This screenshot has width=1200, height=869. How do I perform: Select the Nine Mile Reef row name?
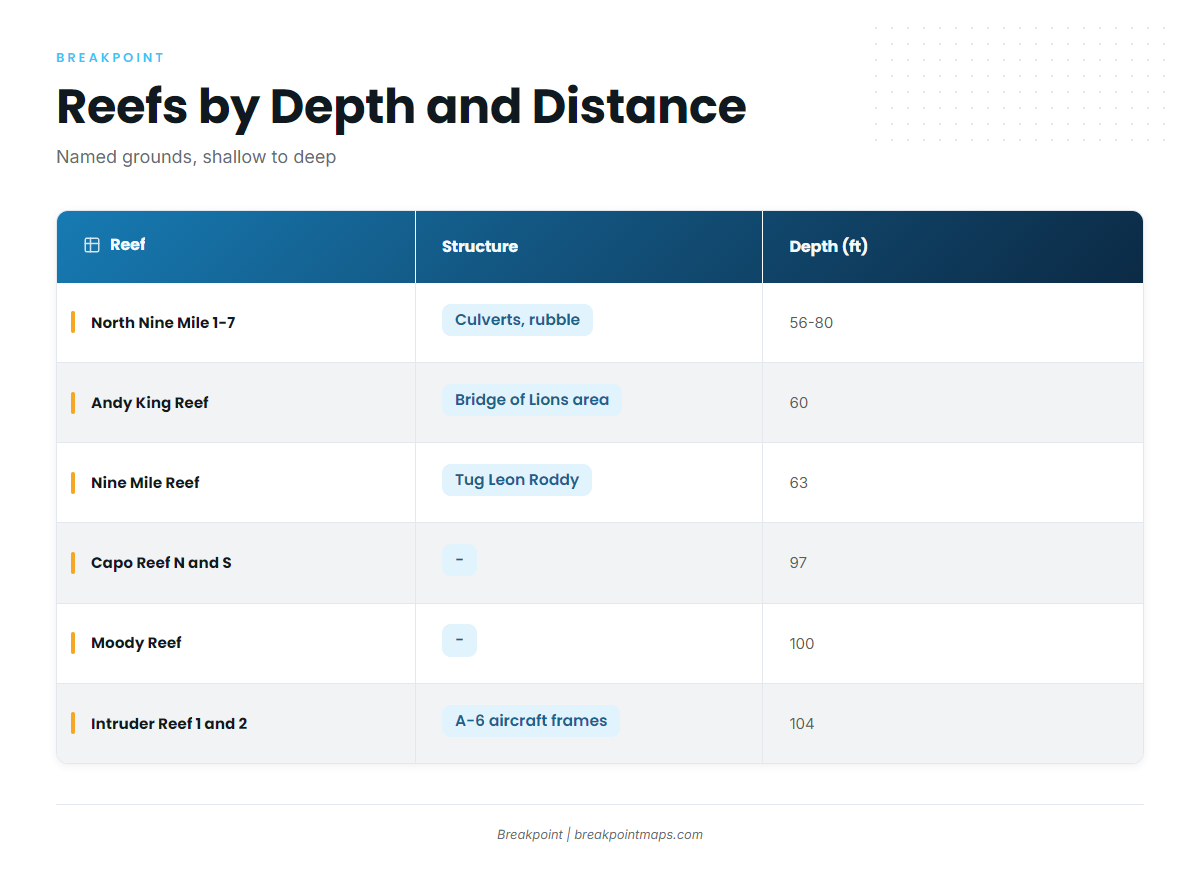tap(145, 483)
